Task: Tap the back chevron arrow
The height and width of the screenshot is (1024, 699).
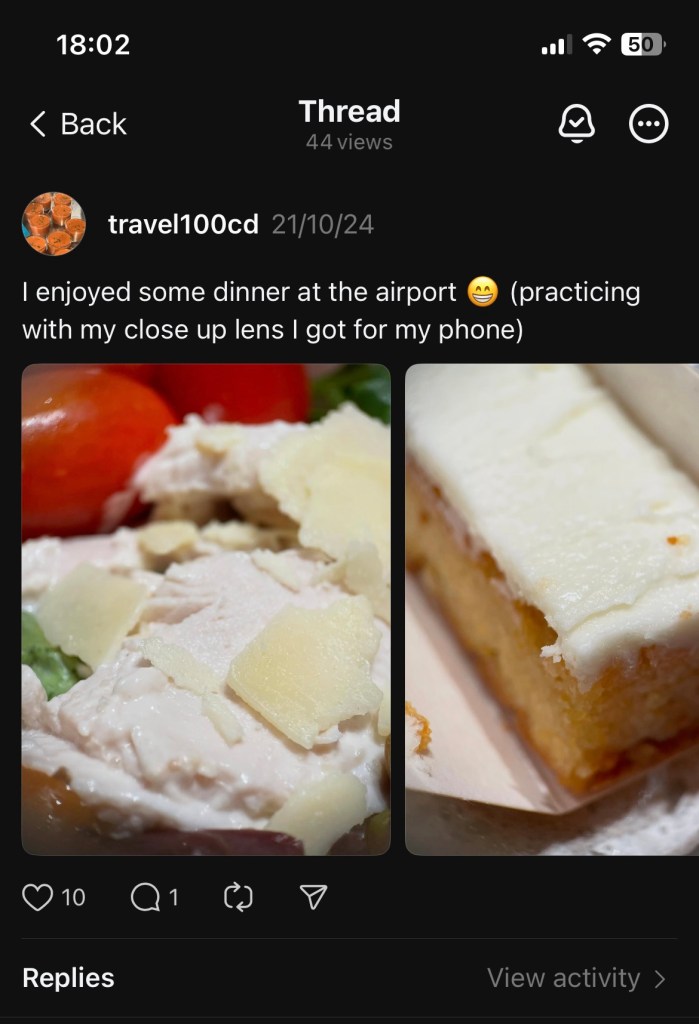Action: [x=38, y=123]
